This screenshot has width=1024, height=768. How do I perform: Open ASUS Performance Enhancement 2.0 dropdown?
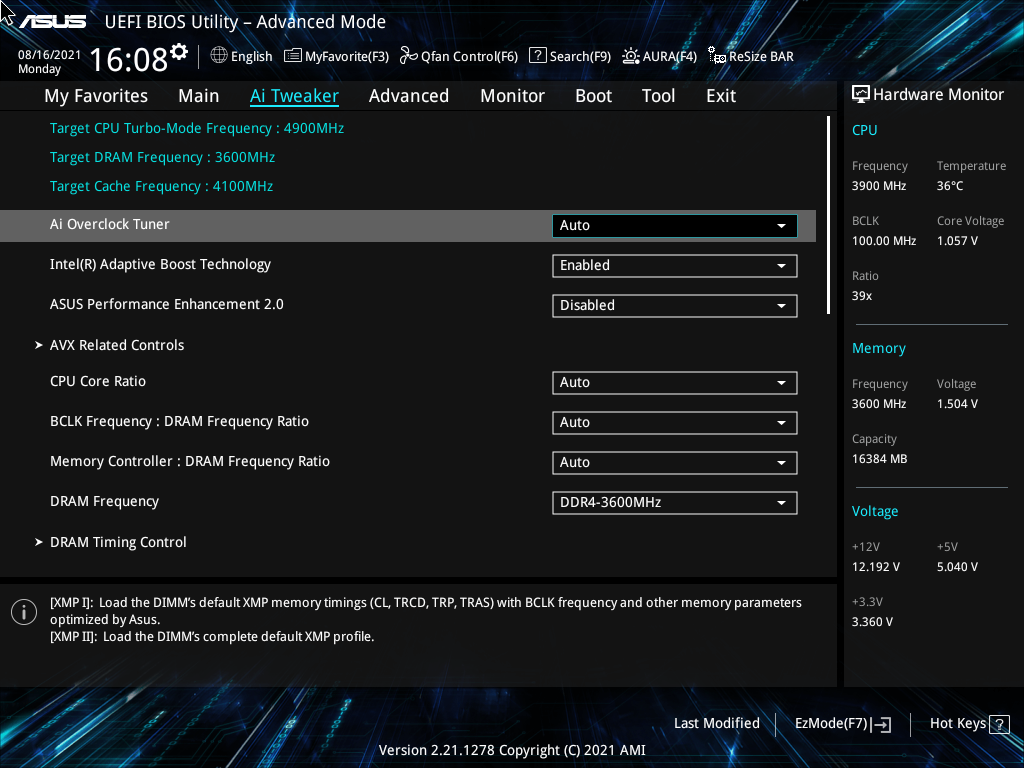[675, 306]
